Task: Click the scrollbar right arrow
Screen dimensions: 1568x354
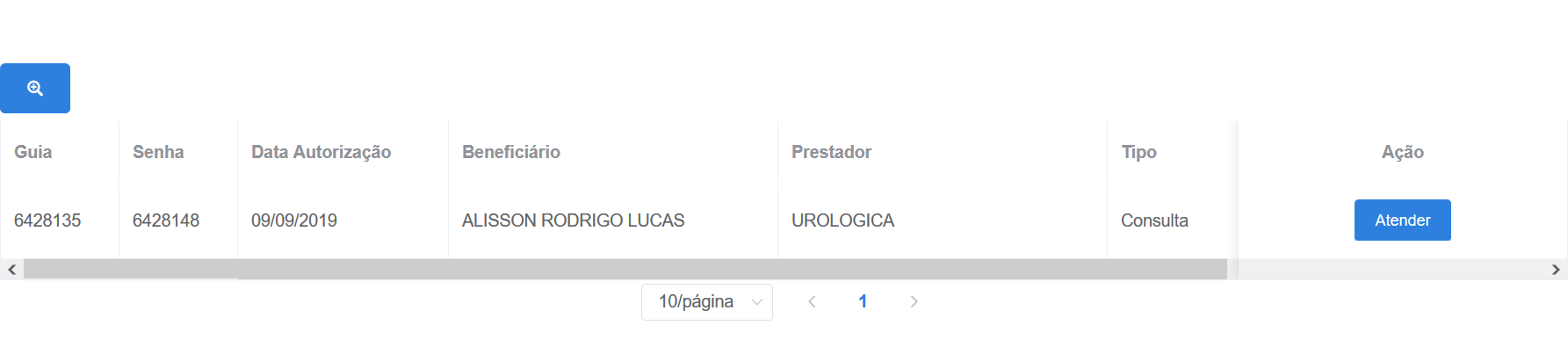Action: (1556, 270)
